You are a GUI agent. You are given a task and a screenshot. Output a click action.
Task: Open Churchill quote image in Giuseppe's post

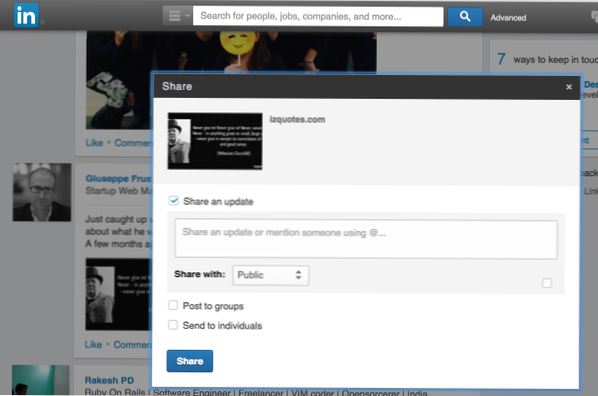(118, 294)
